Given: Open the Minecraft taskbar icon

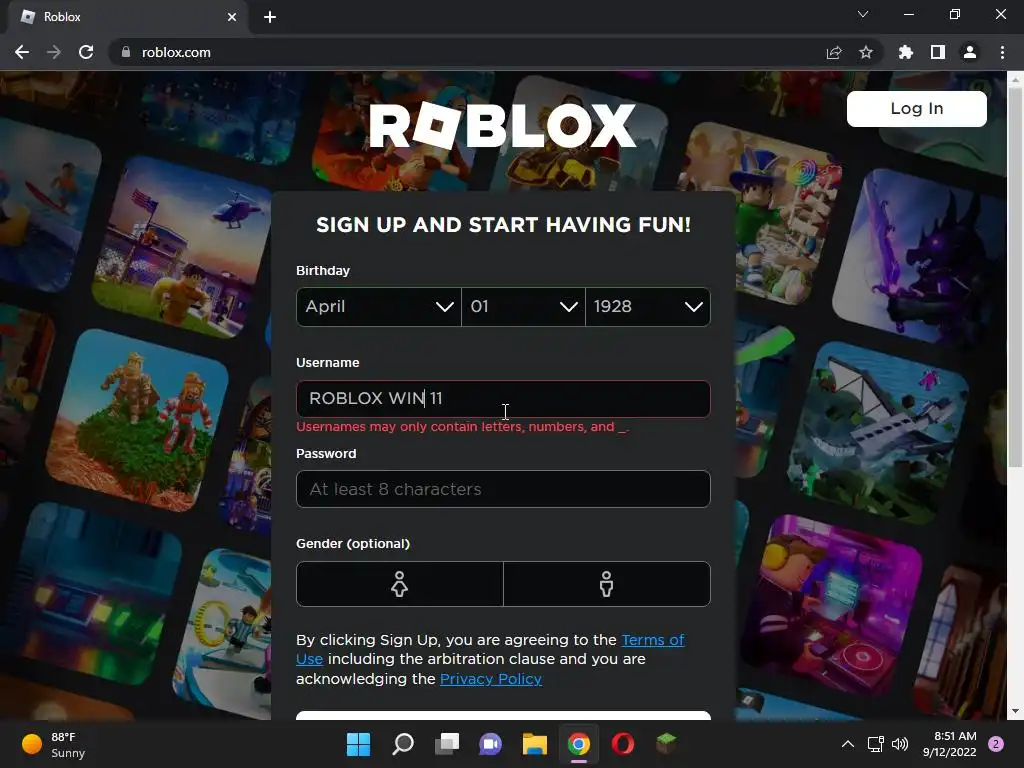Looking at the screenshot, I should tap(667, 744).
